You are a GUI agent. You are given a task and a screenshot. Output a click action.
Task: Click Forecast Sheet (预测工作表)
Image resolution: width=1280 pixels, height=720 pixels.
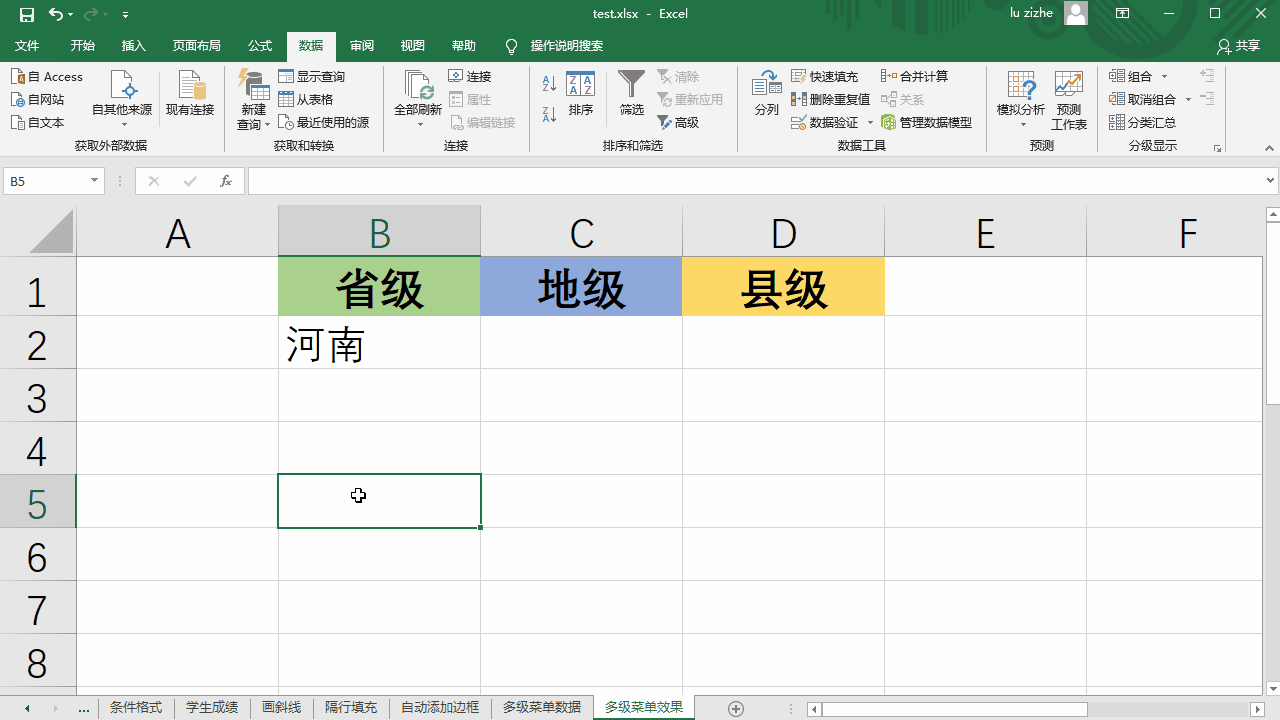point(1069,100)
